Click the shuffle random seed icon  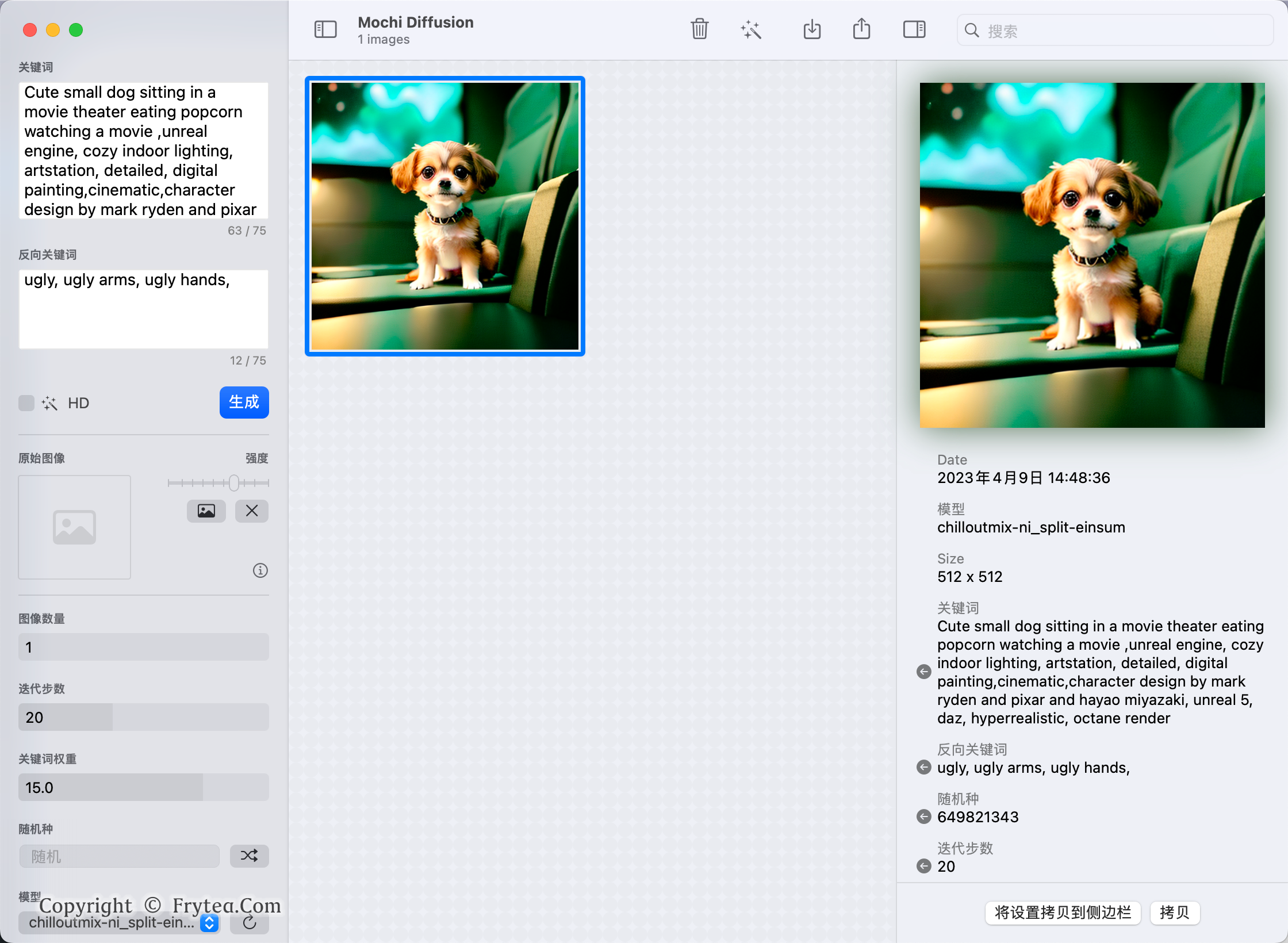point(249,856)
